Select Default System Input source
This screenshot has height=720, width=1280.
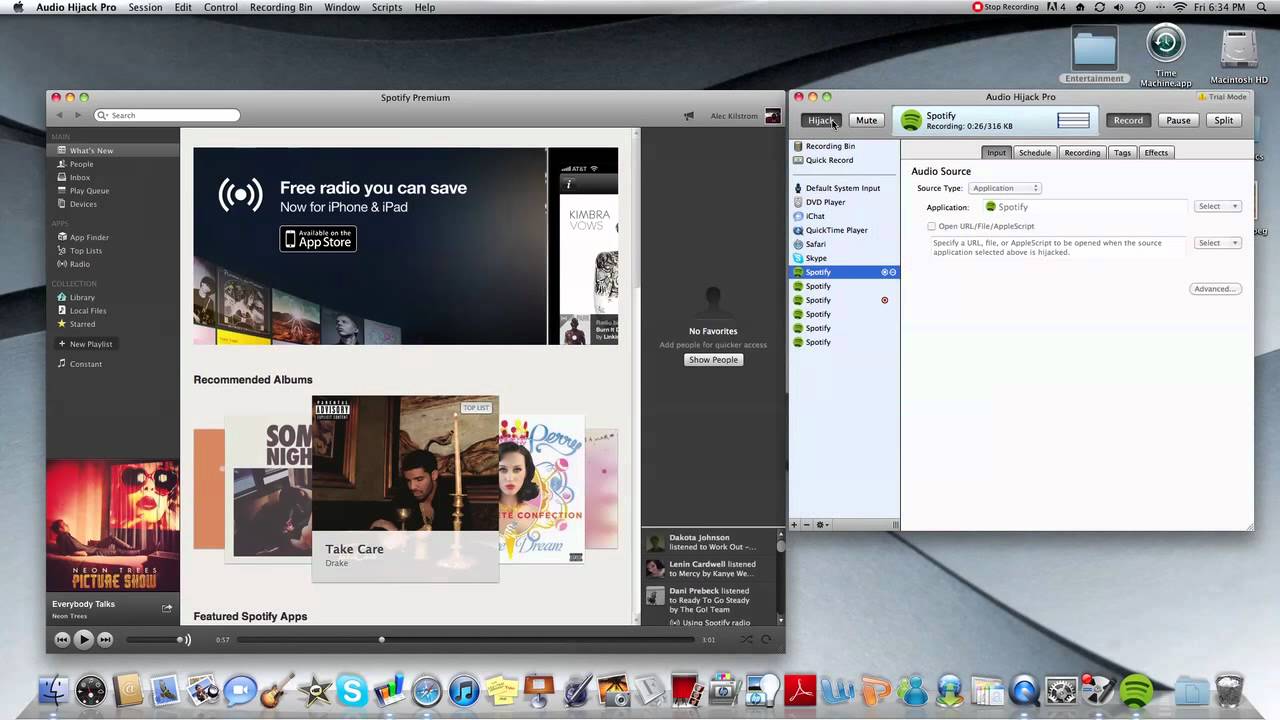pyautogui.click(x=844, y=188)
